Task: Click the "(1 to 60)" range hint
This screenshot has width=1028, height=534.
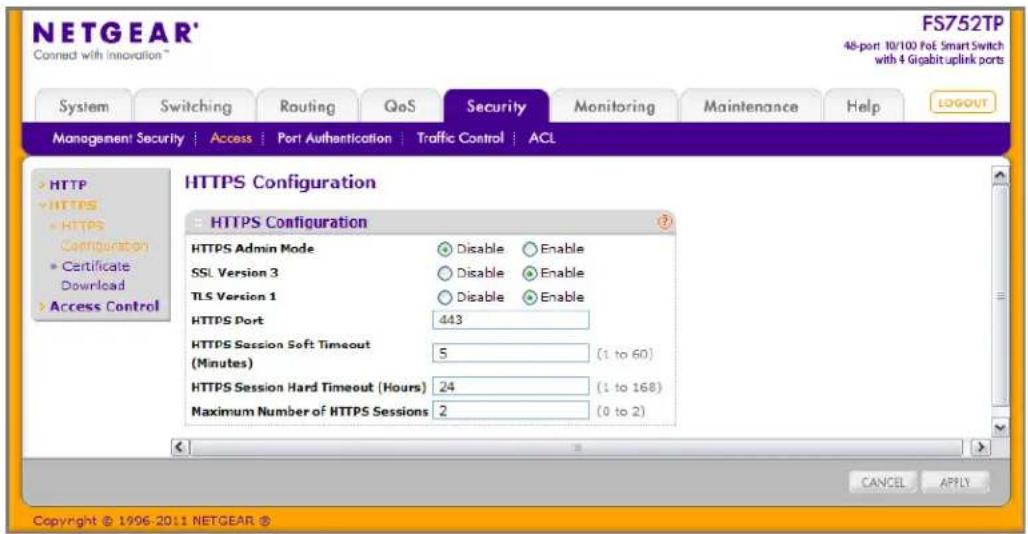Action: pos(625,354)
